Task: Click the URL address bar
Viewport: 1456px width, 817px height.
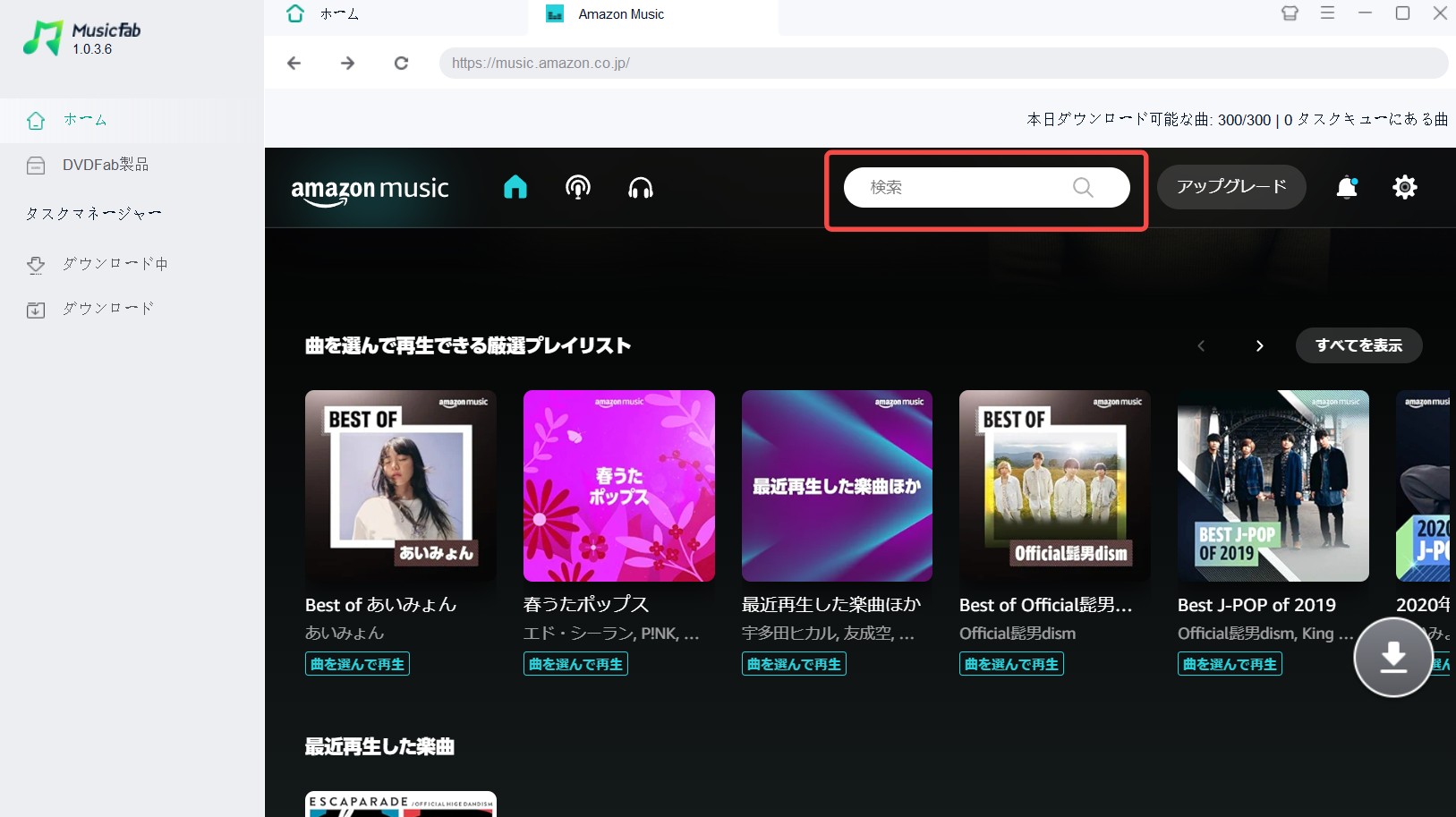Action: 943,63
